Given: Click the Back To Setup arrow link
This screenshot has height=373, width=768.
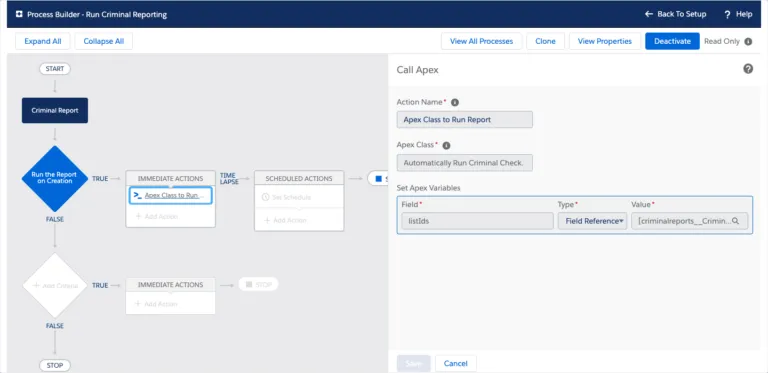Looking at the screenshot, I should (675, 14).
